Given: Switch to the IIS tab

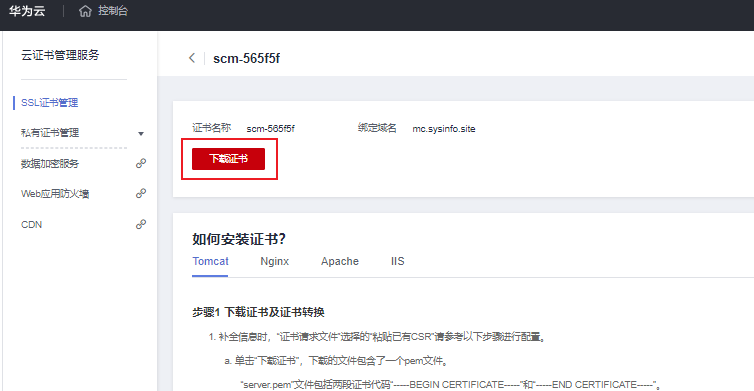Looking at the screenshot, I should tap(398, 261).
